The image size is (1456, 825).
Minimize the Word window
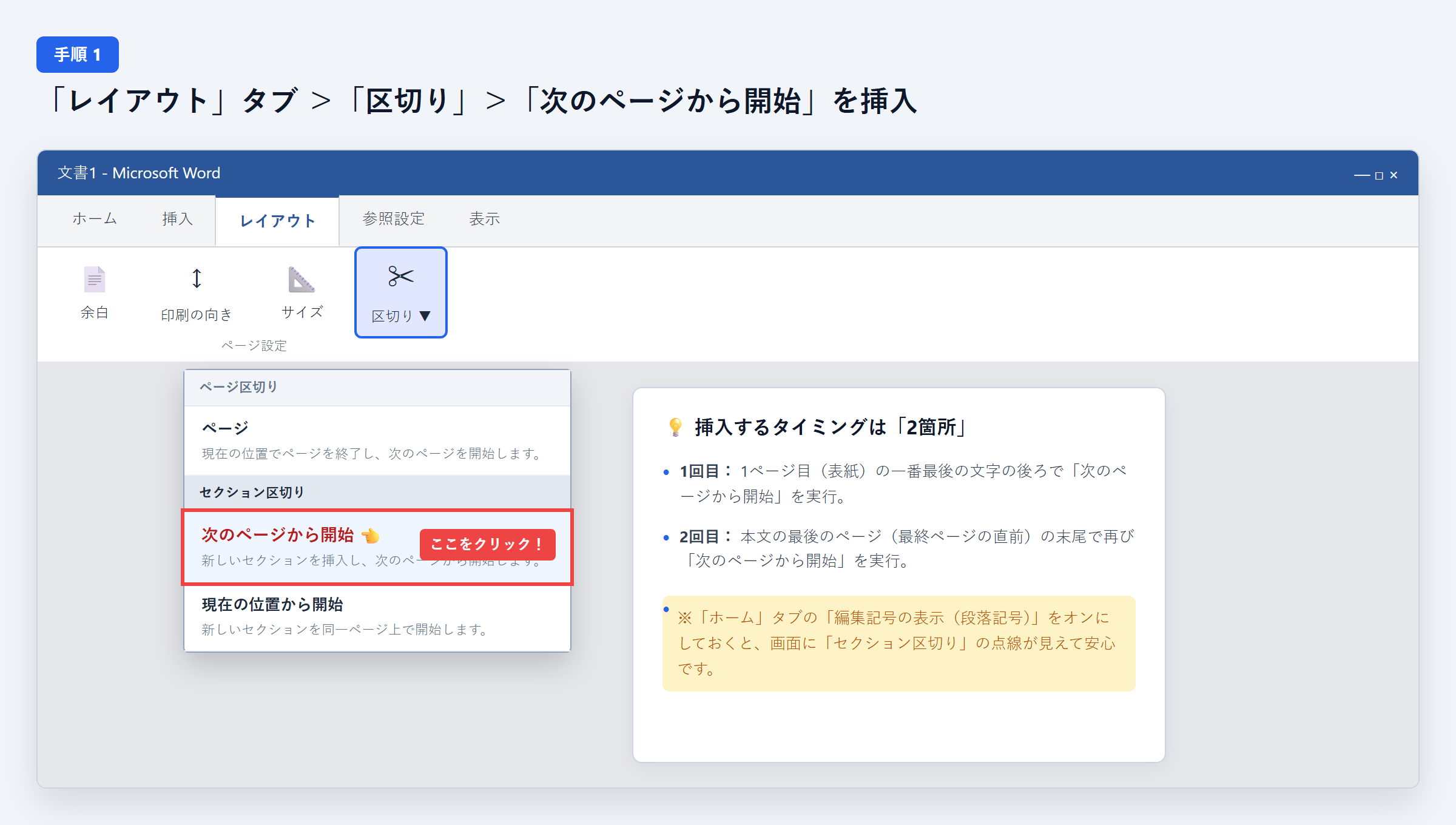click(x=1361, y=175)
